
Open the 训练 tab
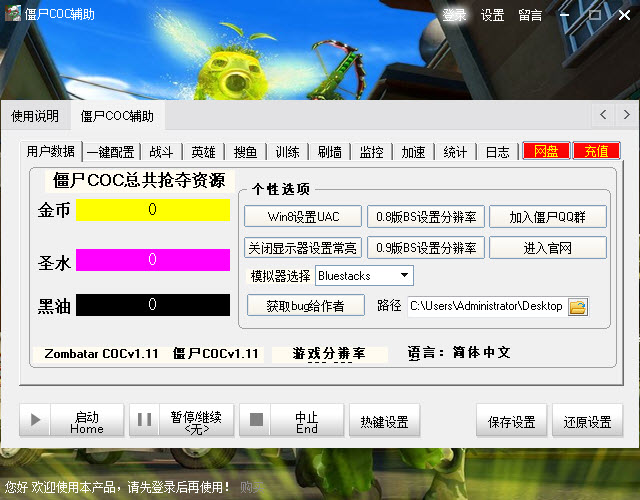[x=287, y=152]
